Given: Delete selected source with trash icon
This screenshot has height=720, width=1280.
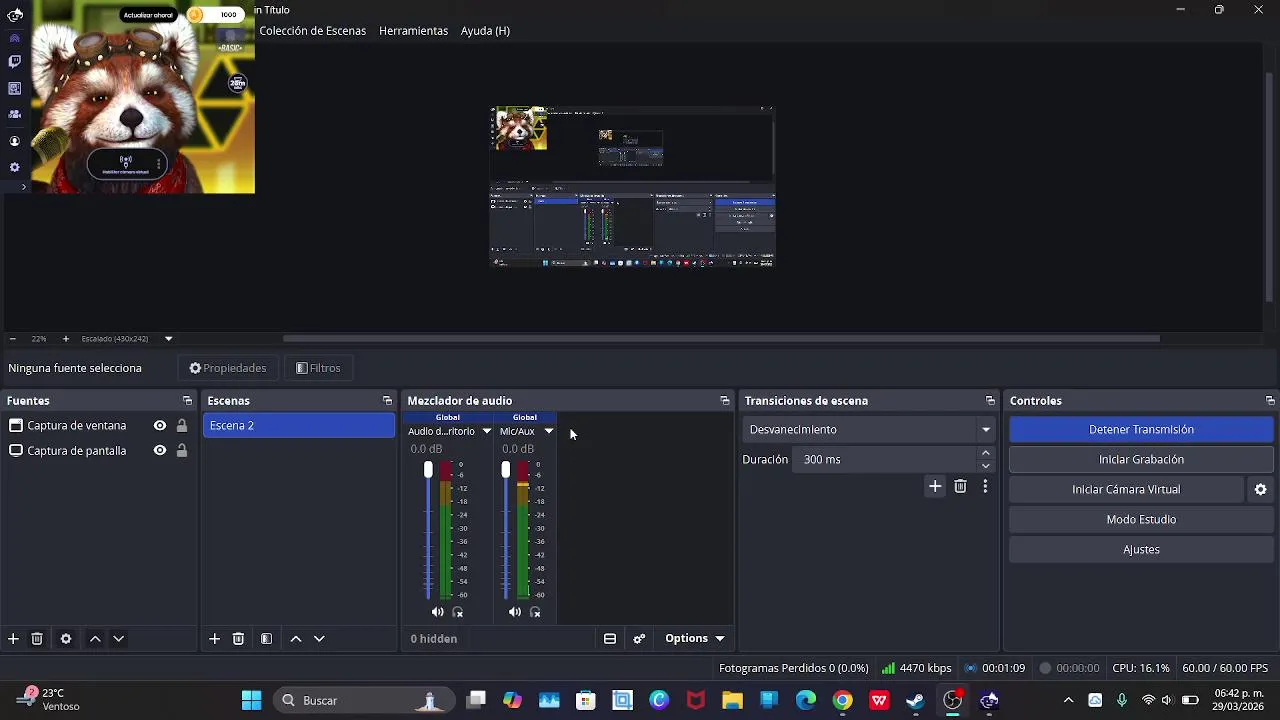Looking at the screenshot, I should pos(37,639).
